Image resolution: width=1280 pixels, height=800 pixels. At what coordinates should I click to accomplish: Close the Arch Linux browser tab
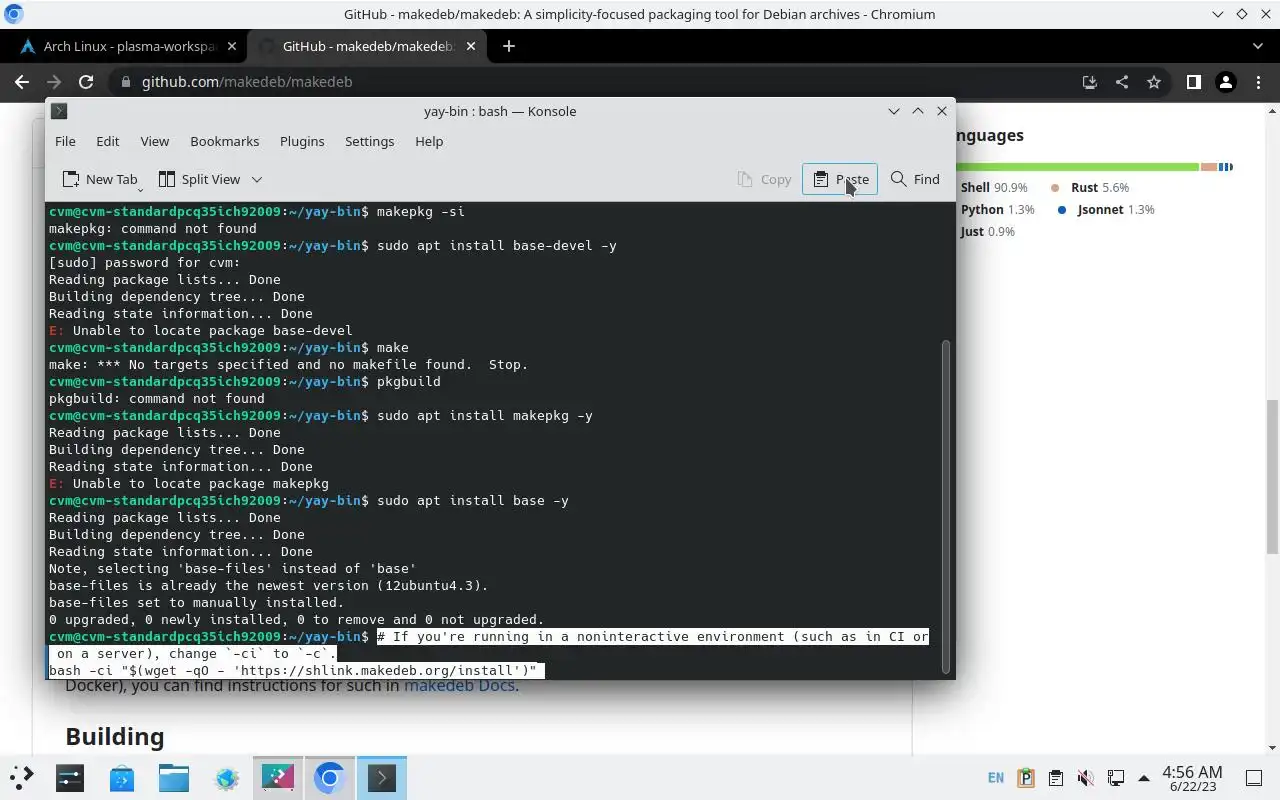pyautogui.click(x=232, y=46)
